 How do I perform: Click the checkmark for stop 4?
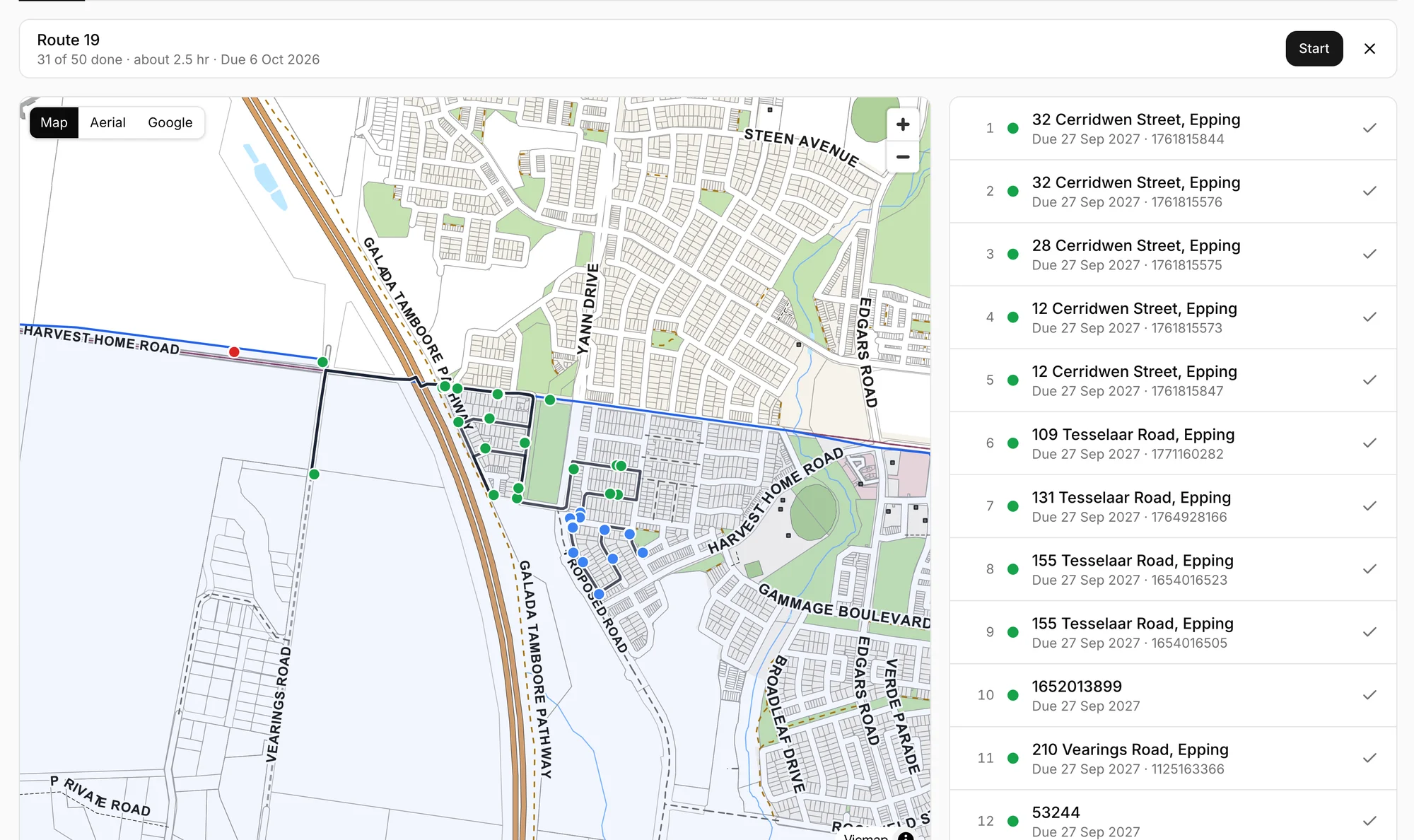[x=1369, y=317]
